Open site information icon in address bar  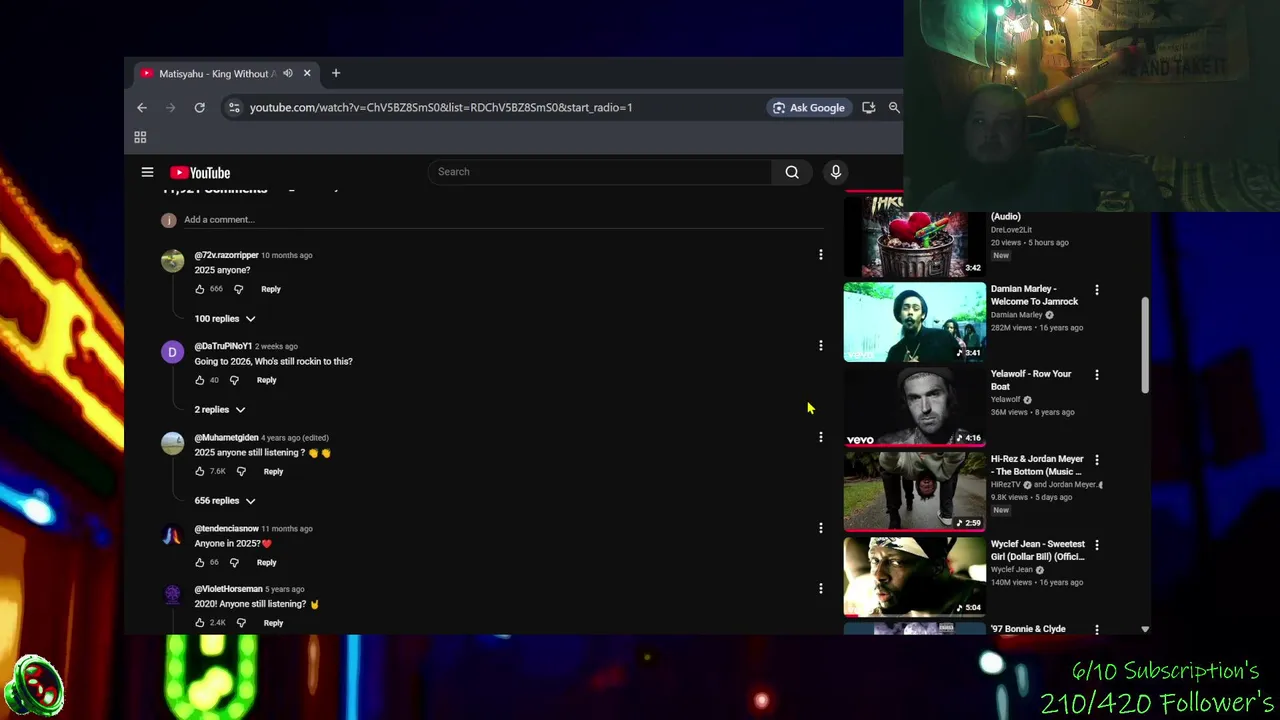(x=234, y=107)
